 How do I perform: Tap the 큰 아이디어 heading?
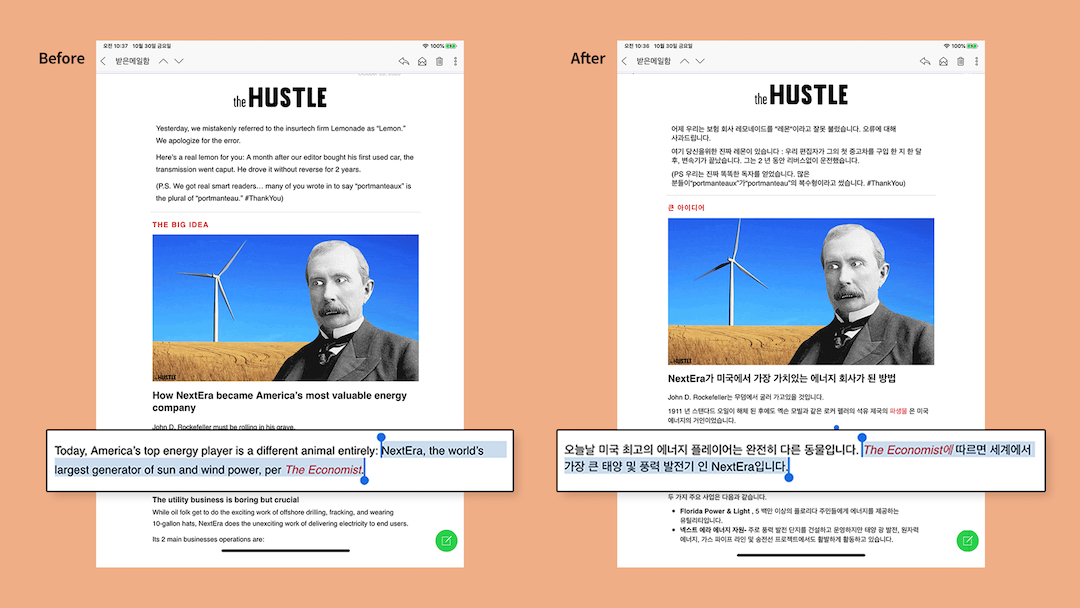coord(686,207)
